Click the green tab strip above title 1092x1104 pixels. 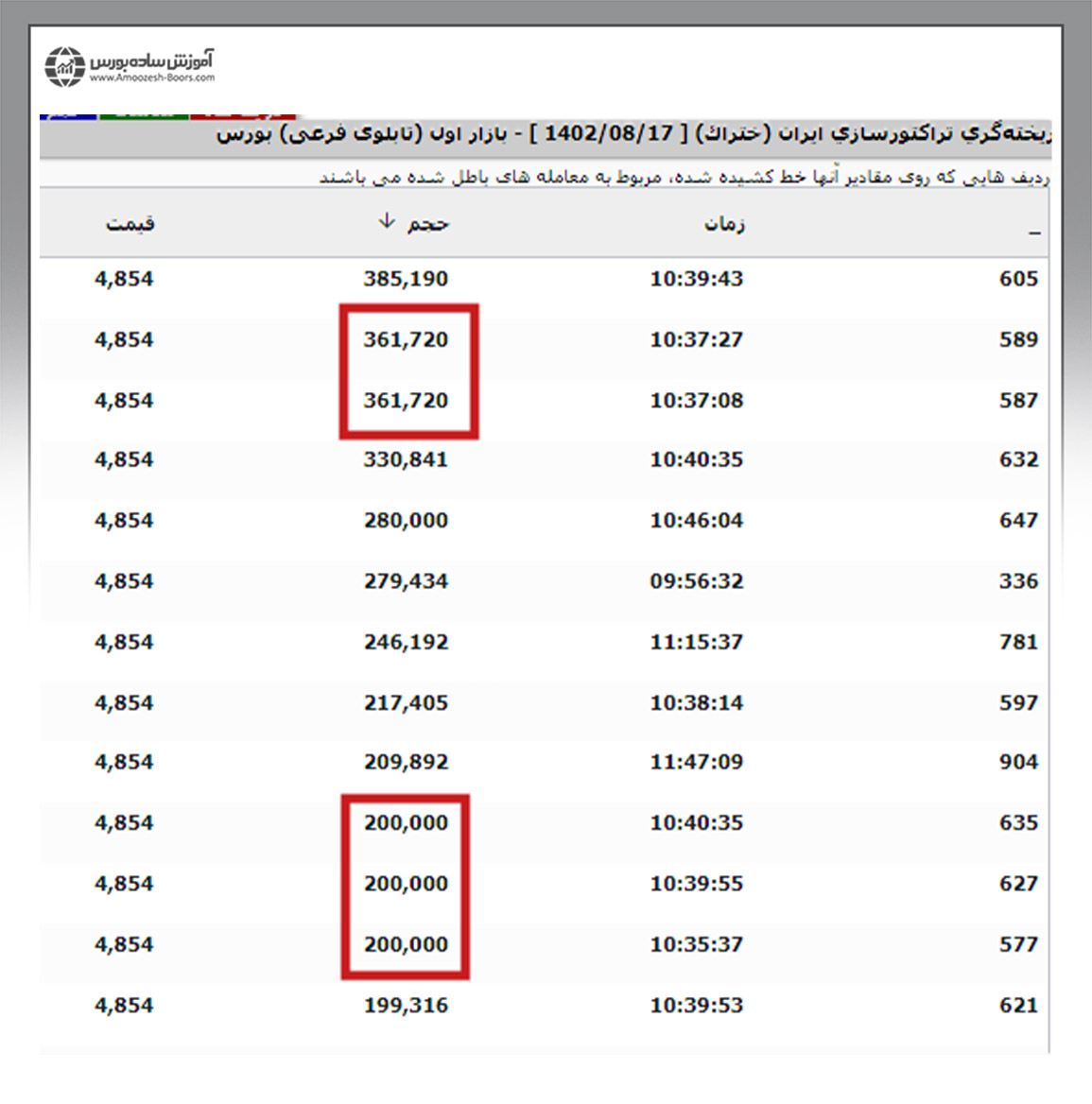click(x=144, y=115)
